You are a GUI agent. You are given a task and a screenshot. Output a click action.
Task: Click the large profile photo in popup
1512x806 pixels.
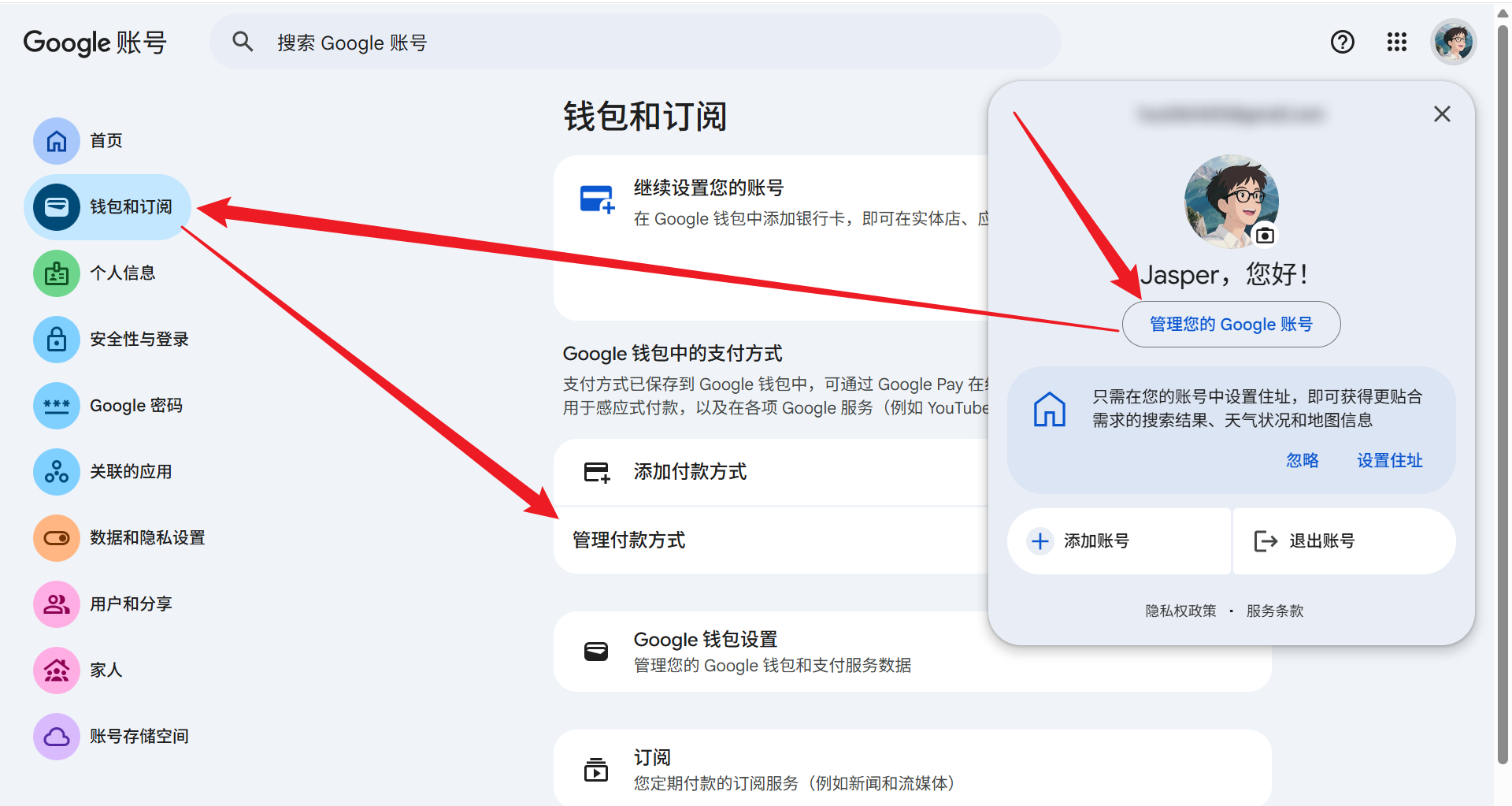pyautogui.click(x=1231, y=202)
